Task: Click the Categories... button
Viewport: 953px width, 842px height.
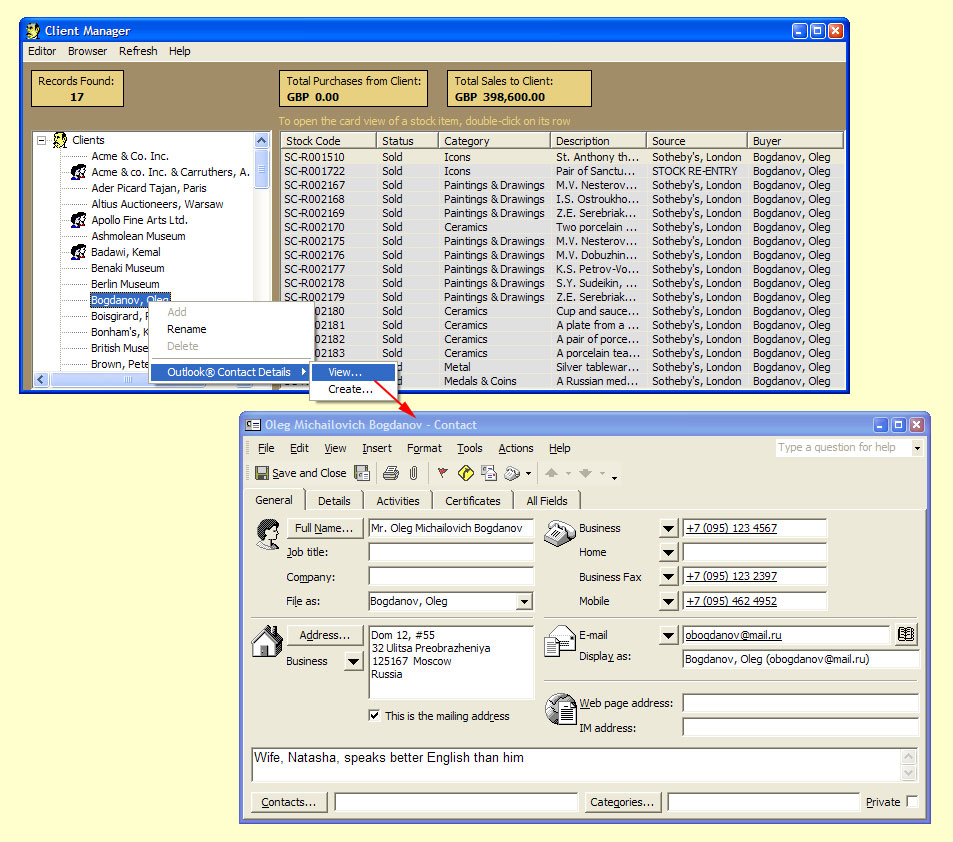Action: pos(622,802)
